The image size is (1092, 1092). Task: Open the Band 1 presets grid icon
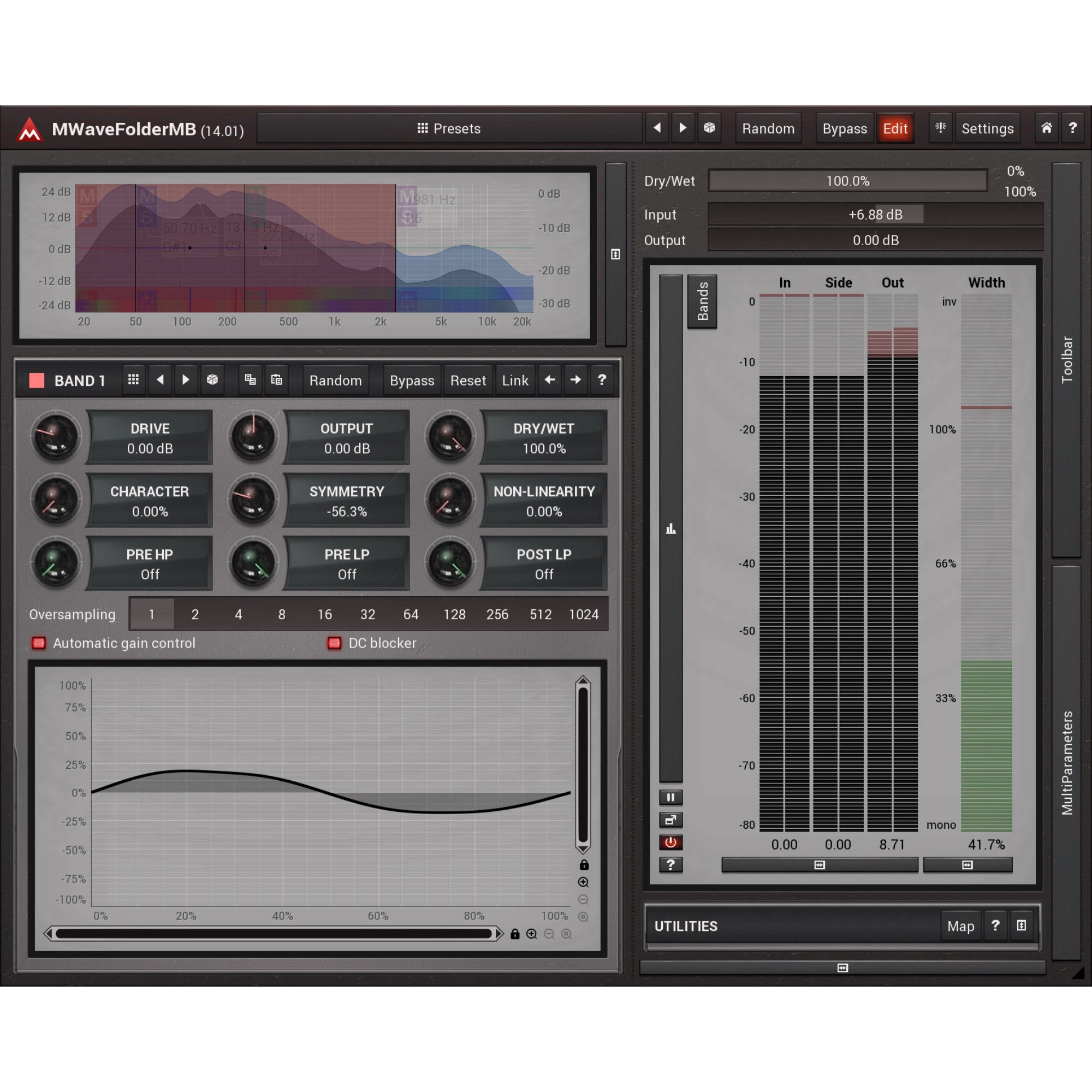[x=133, y=380]
